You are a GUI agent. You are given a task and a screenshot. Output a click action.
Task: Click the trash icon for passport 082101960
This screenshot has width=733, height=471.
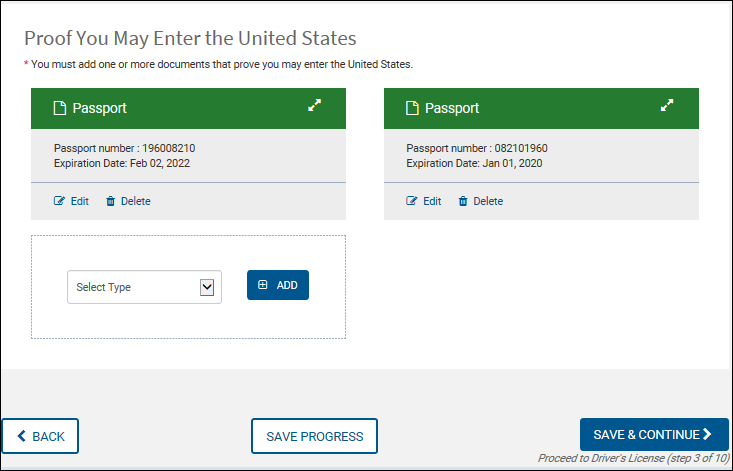tap(463, 201)
